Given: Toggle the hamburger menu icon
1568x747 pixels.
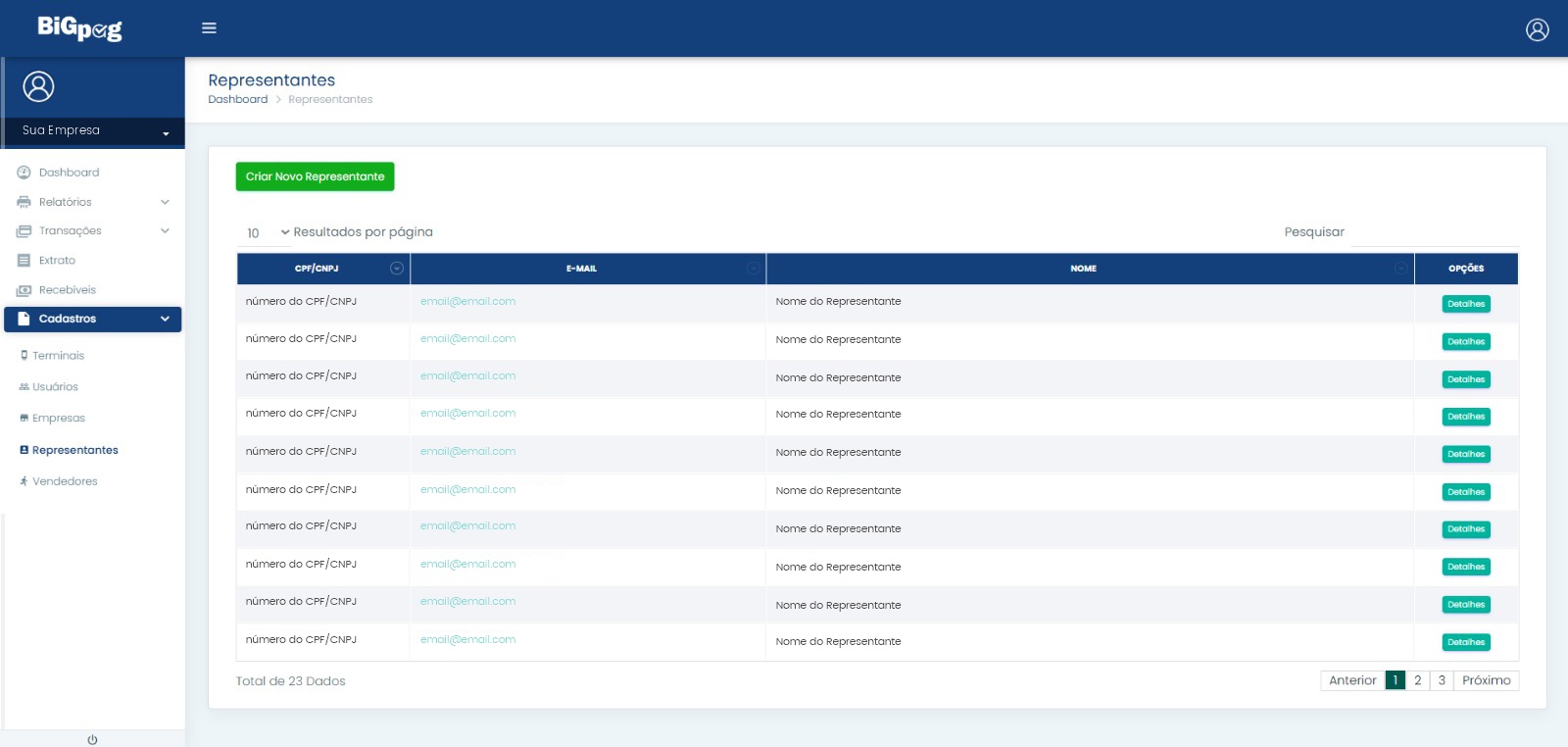Looking at the screenshot, I should click(x=209, y=28).
